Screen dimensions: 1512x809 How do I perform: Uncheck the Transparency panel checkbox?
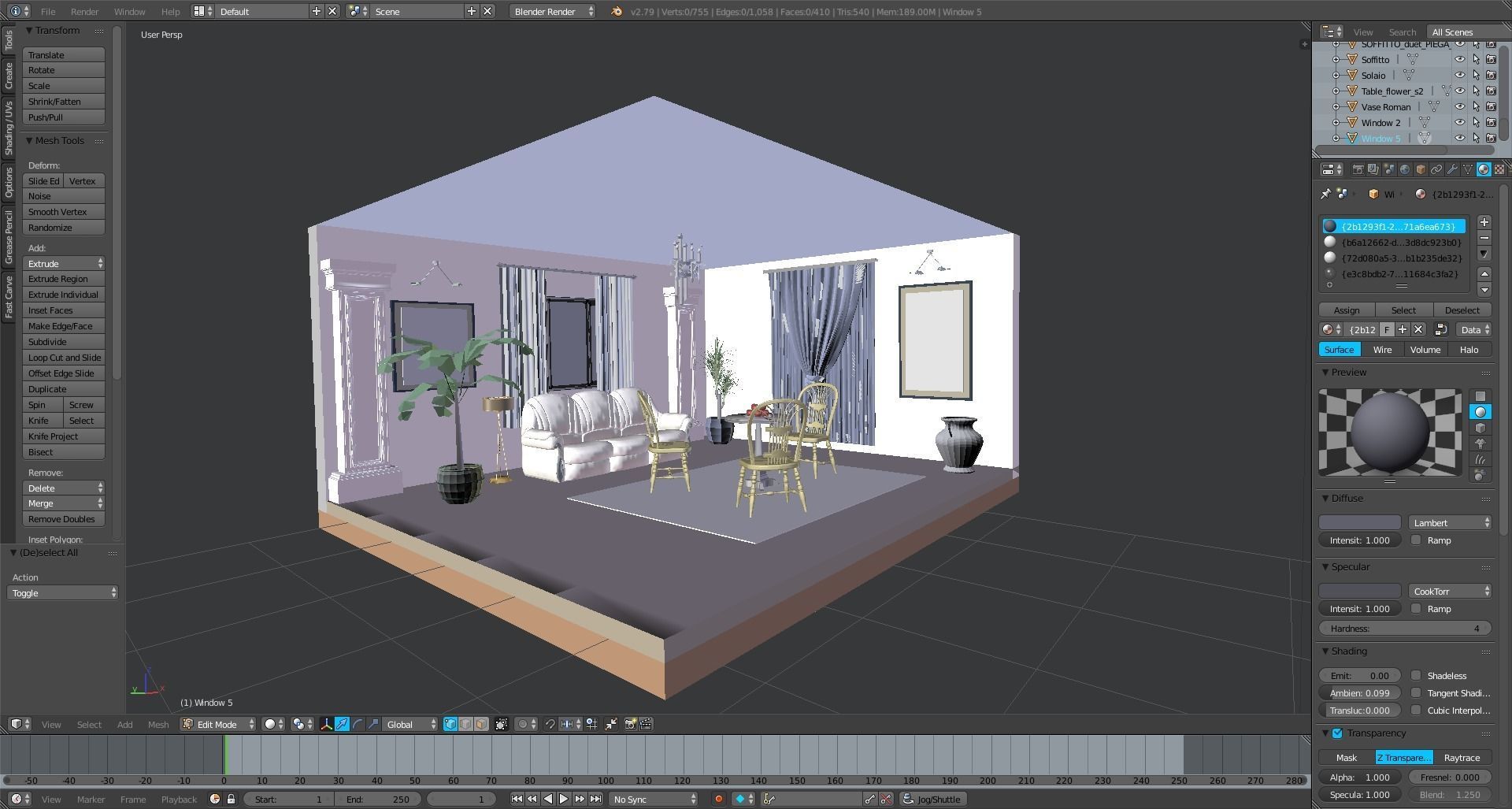1337,733
